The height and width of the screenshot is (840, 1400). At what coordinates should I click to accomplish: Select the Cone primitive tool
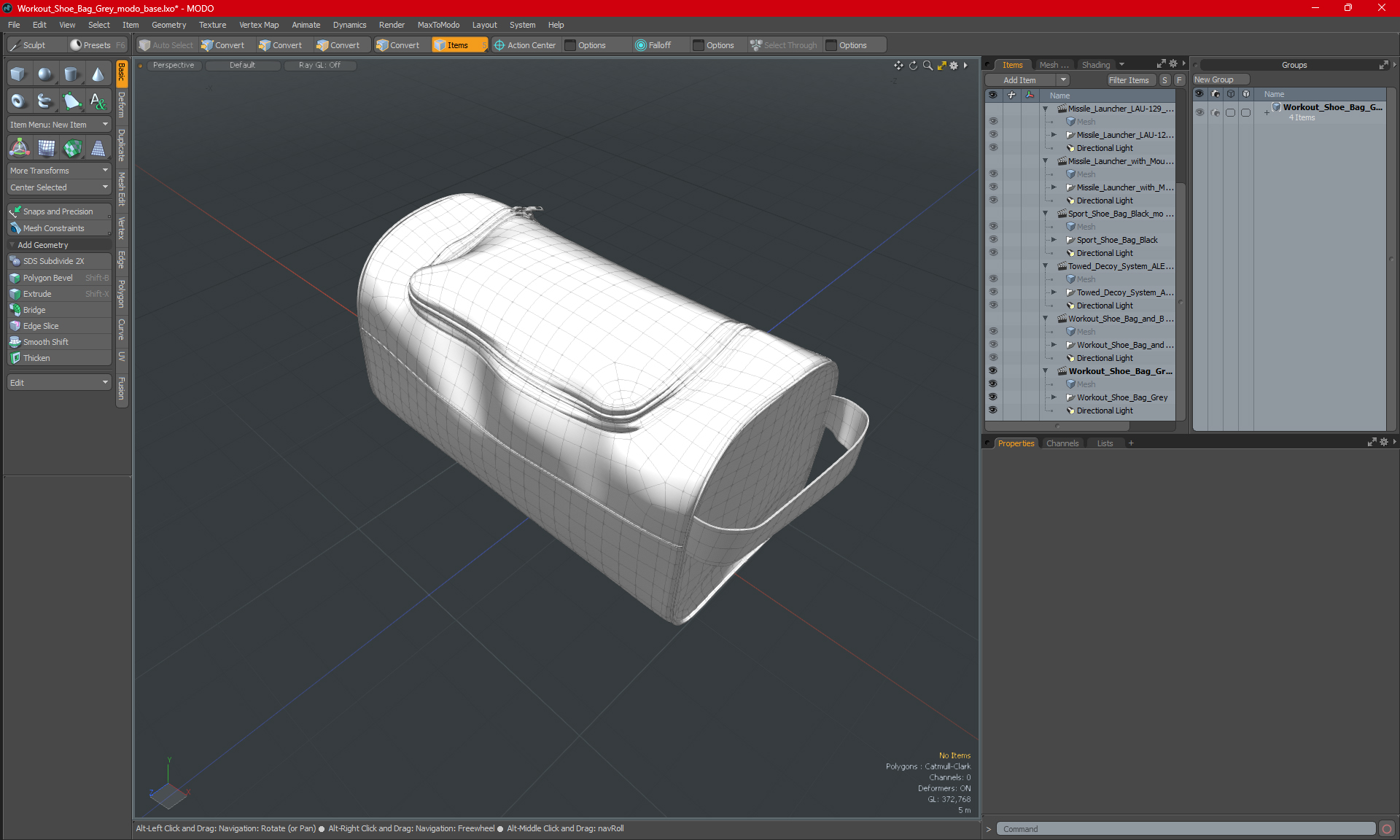click(98, 74)
